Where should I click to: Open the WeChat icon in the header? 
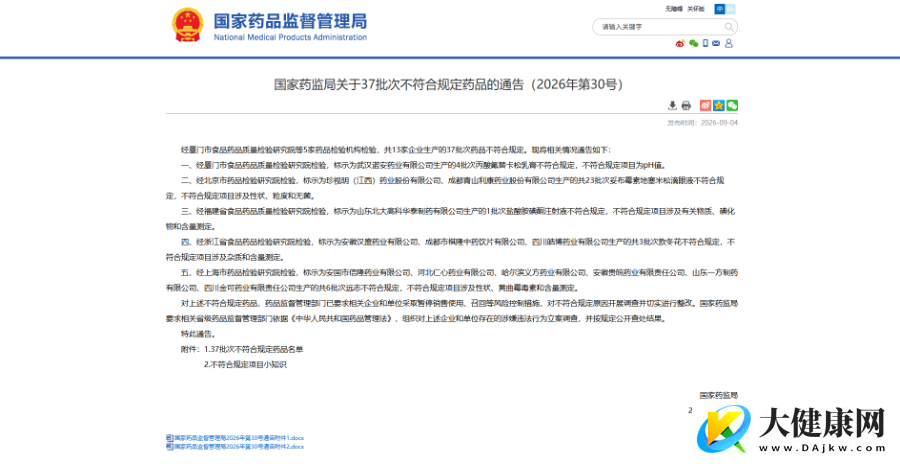click(693, 44)
